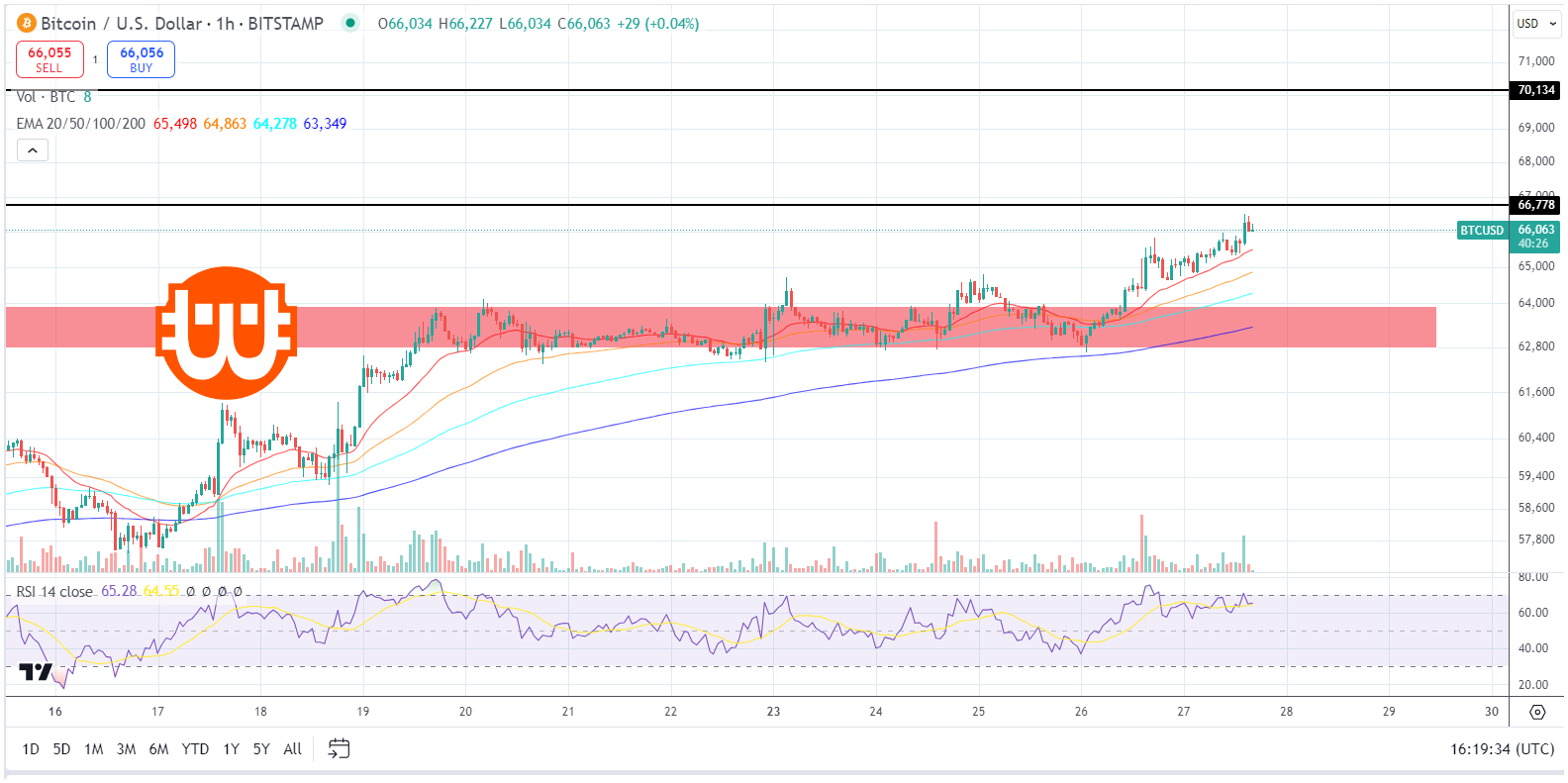Screen dimensions: 1568x783
Task: Click the 62,800 price scale label
Action: pos(1536,346)
